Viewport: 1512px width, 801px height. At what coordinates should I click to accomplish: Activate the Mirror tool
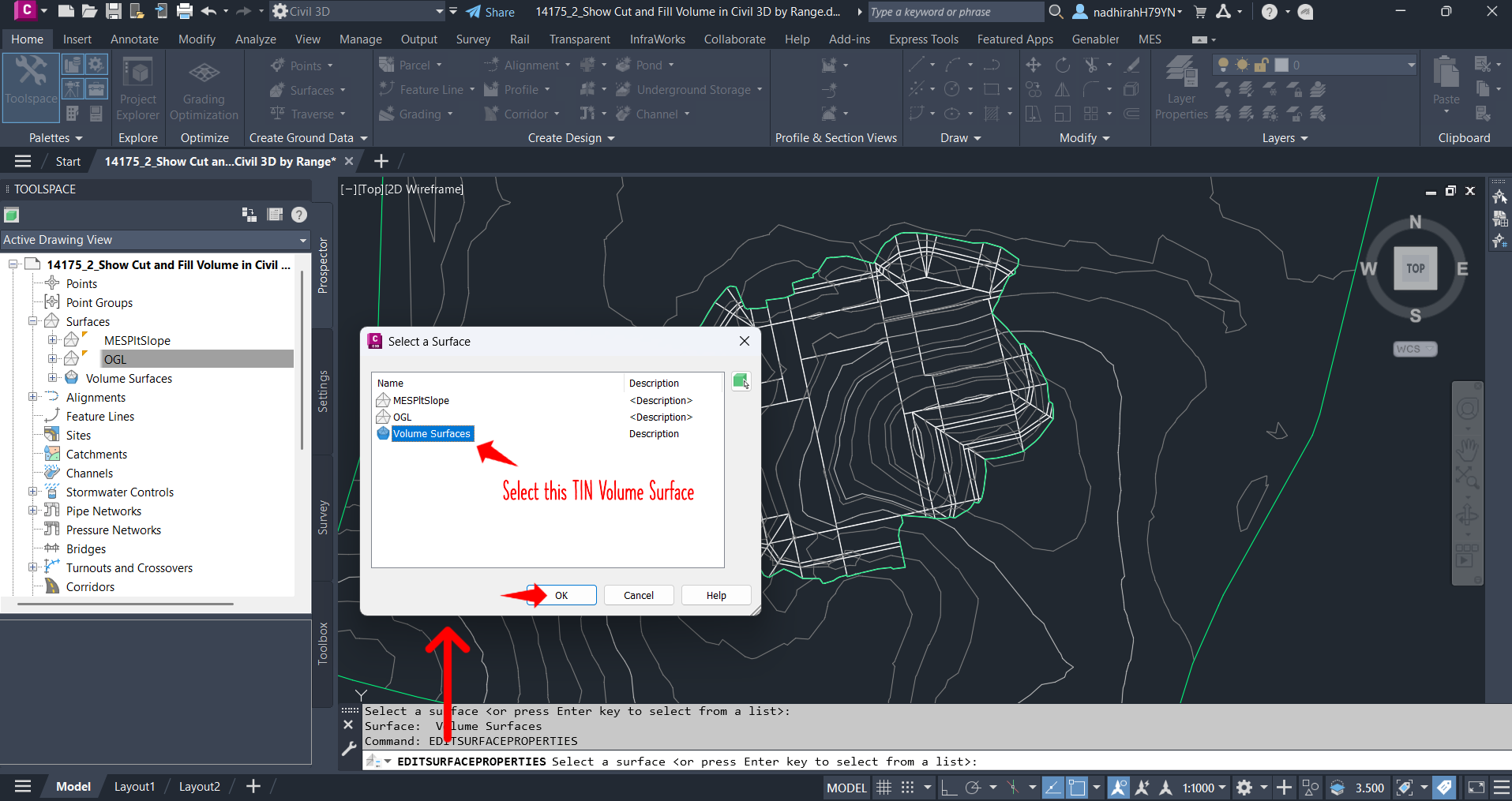[1061, 89]
